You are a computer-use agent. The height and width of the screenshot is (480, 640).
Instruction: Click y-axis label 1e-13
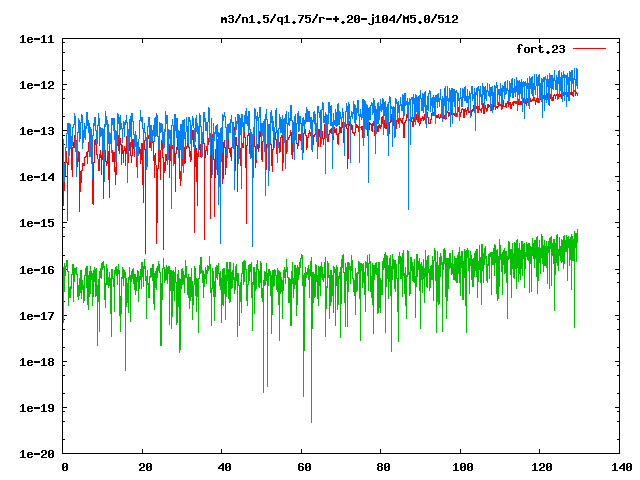tap(37, 131)
